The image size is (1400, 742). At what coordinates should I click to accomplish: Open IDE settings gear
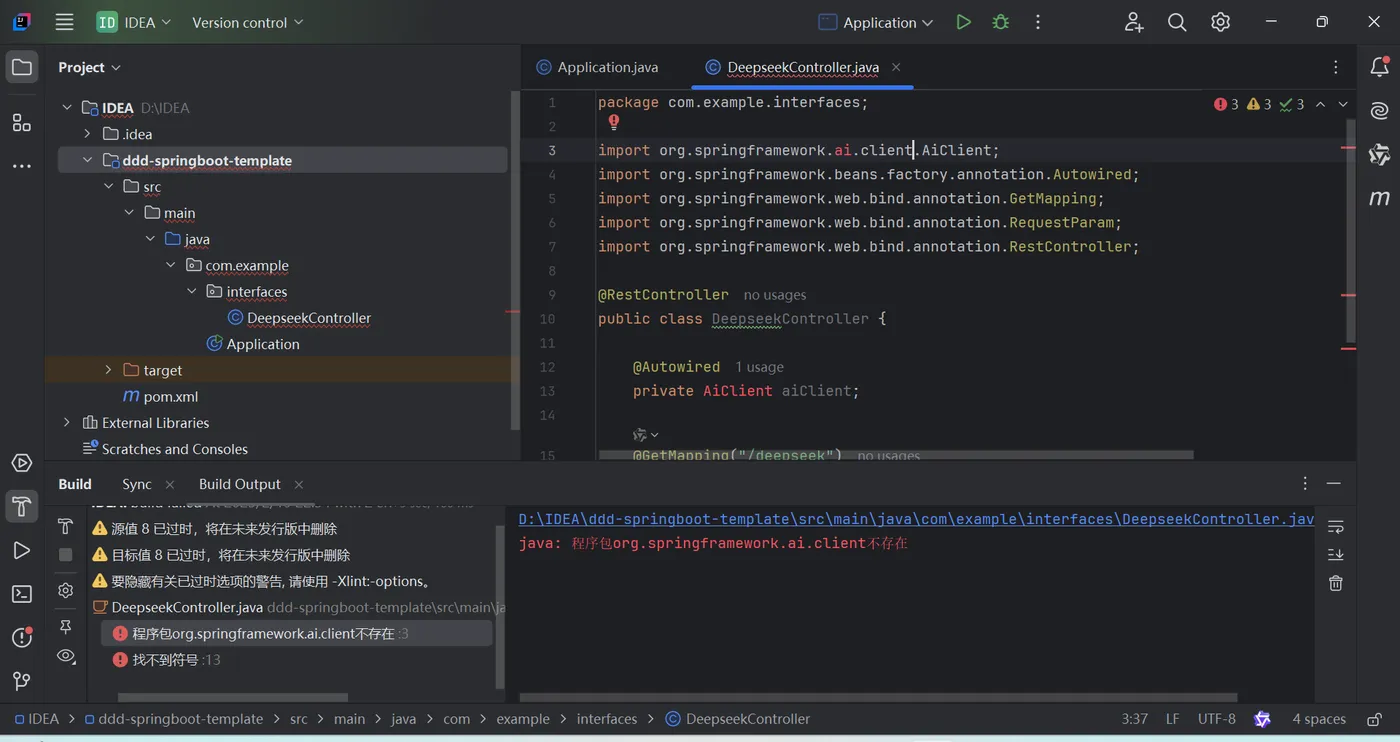(x=1220, y=22)
